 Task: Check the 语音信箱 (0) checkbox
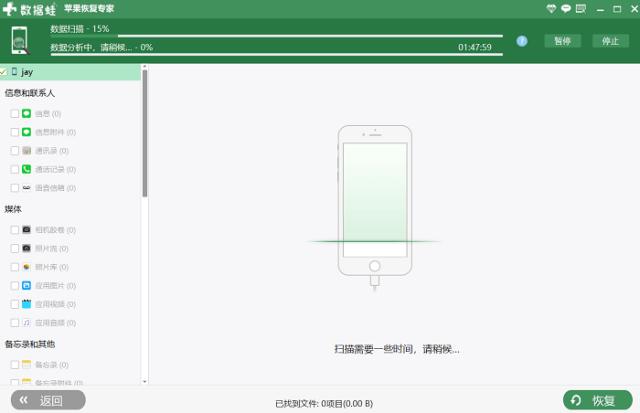click(15, 188)
